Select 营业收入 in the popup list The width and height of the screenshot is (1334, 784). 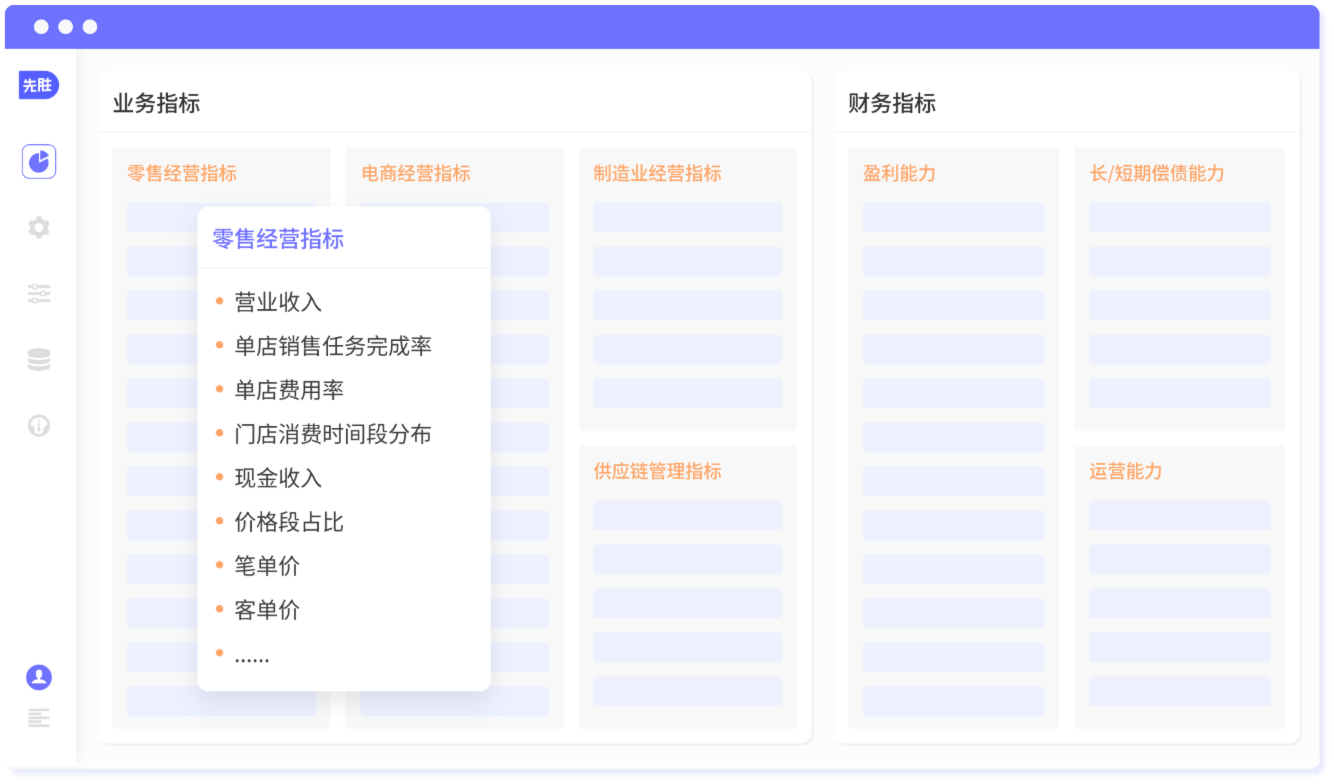pos(278,302)
